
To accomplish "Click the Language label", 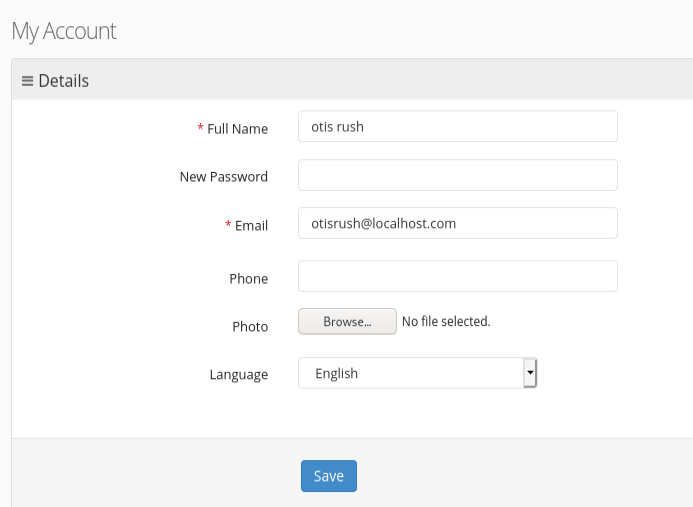I will pyautogui.click(x=238, y=375).
